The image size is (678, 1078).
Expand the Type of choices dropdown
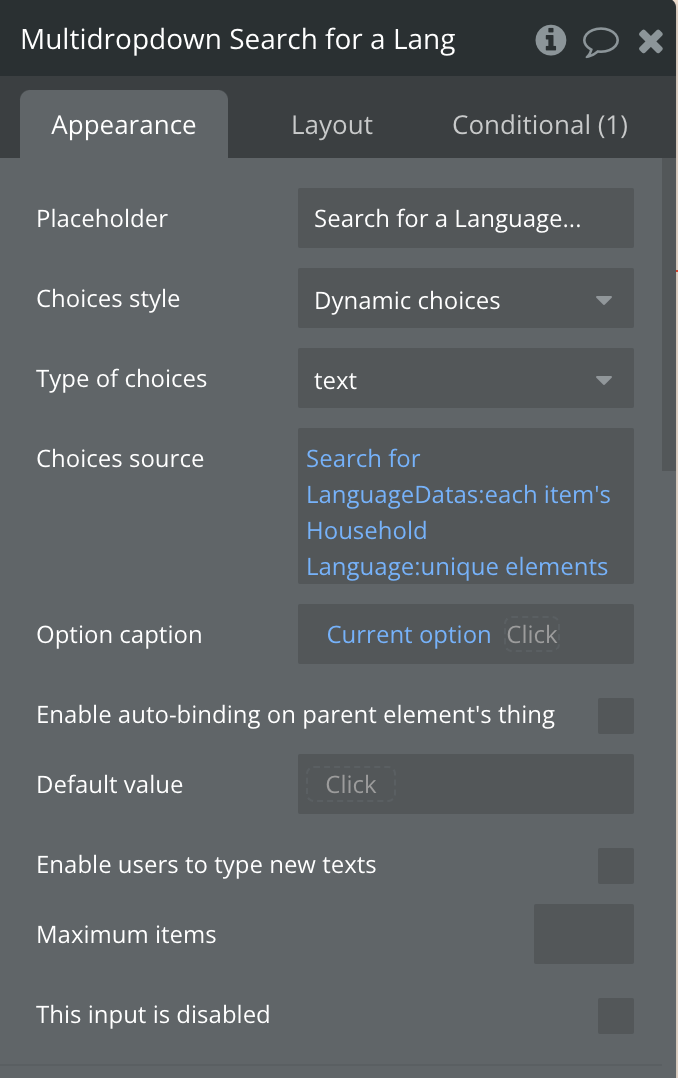[x=465, y=379]
